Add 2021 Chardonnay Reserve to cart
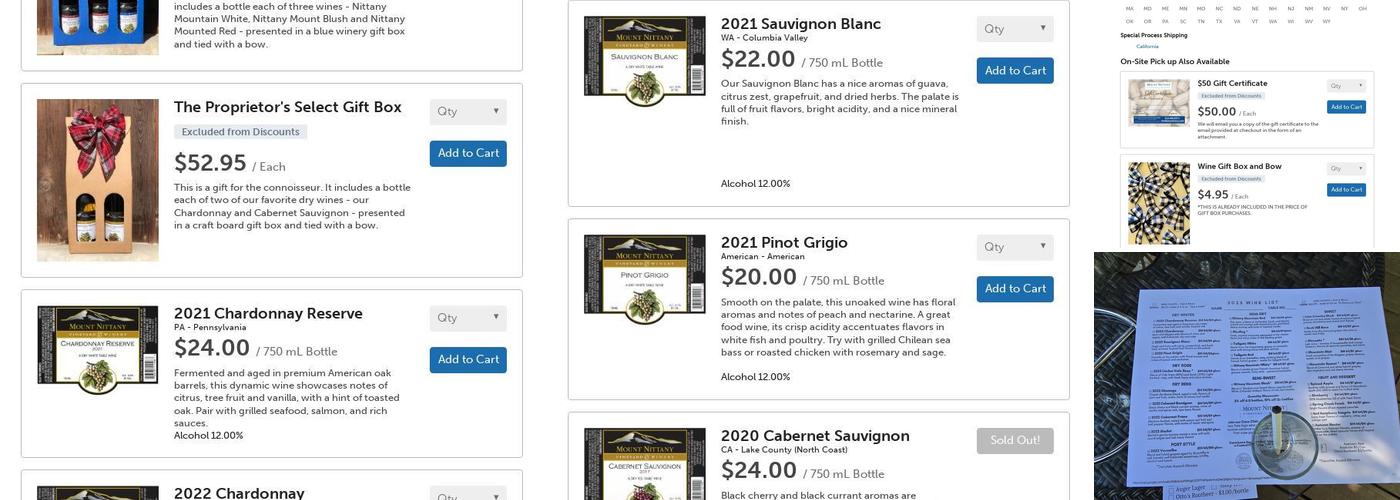This screenshot has height=500, width=1400. [468, 360]
